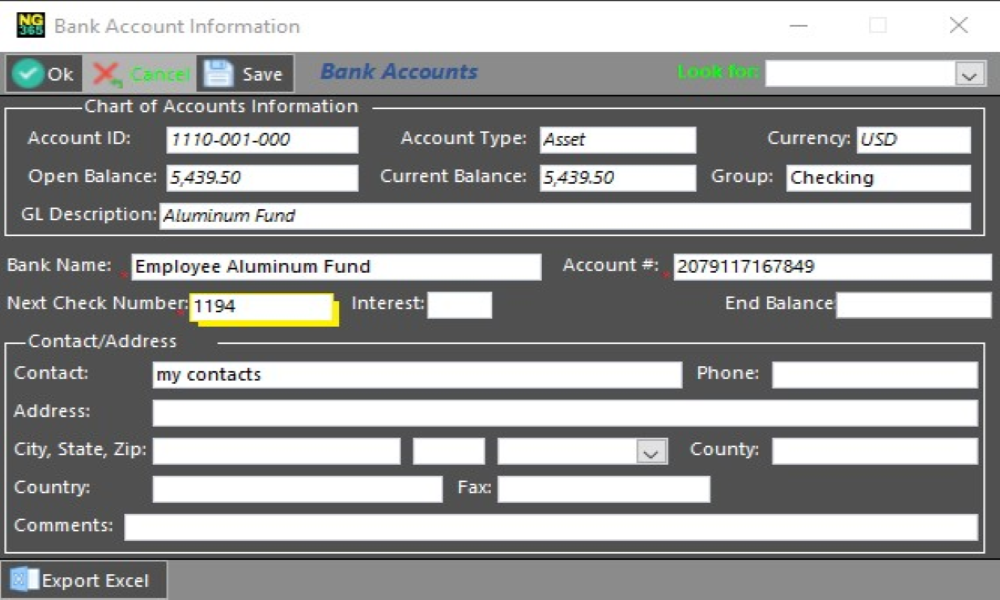
Task: Close the Bank Account Information window
Action: point(958,26)
